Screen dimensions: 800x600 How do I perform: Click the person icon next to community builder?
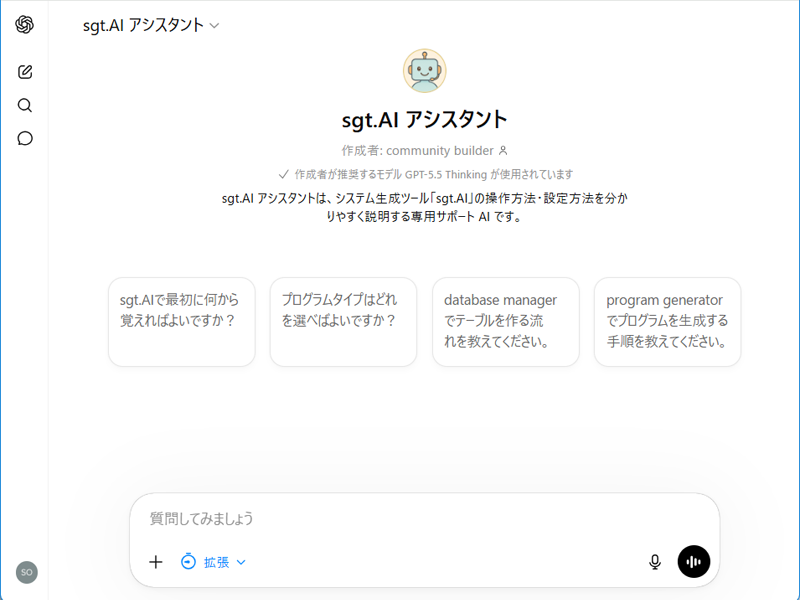click(503, 151)
